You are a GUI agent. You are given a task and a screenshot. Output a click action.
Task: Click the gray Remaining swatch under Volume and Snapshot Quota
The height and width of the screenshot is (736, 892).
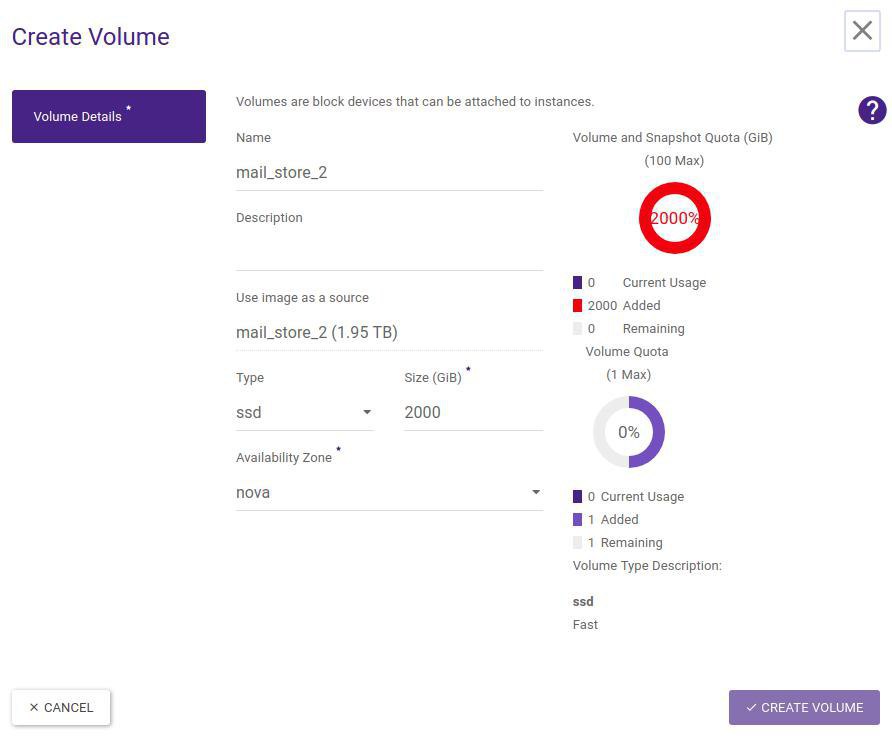coord(577,329)
